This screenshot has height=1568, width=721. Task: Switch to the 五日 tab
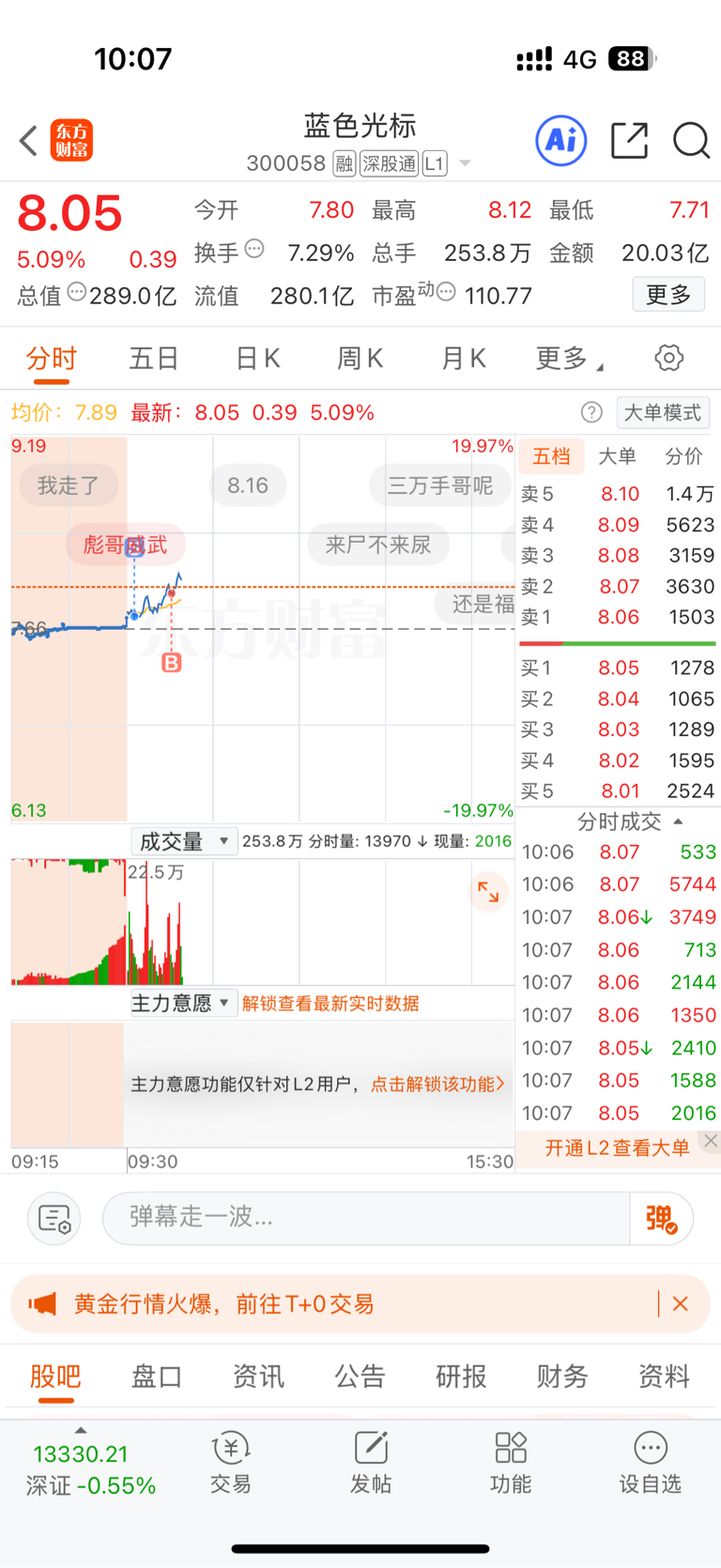(154, 358)
